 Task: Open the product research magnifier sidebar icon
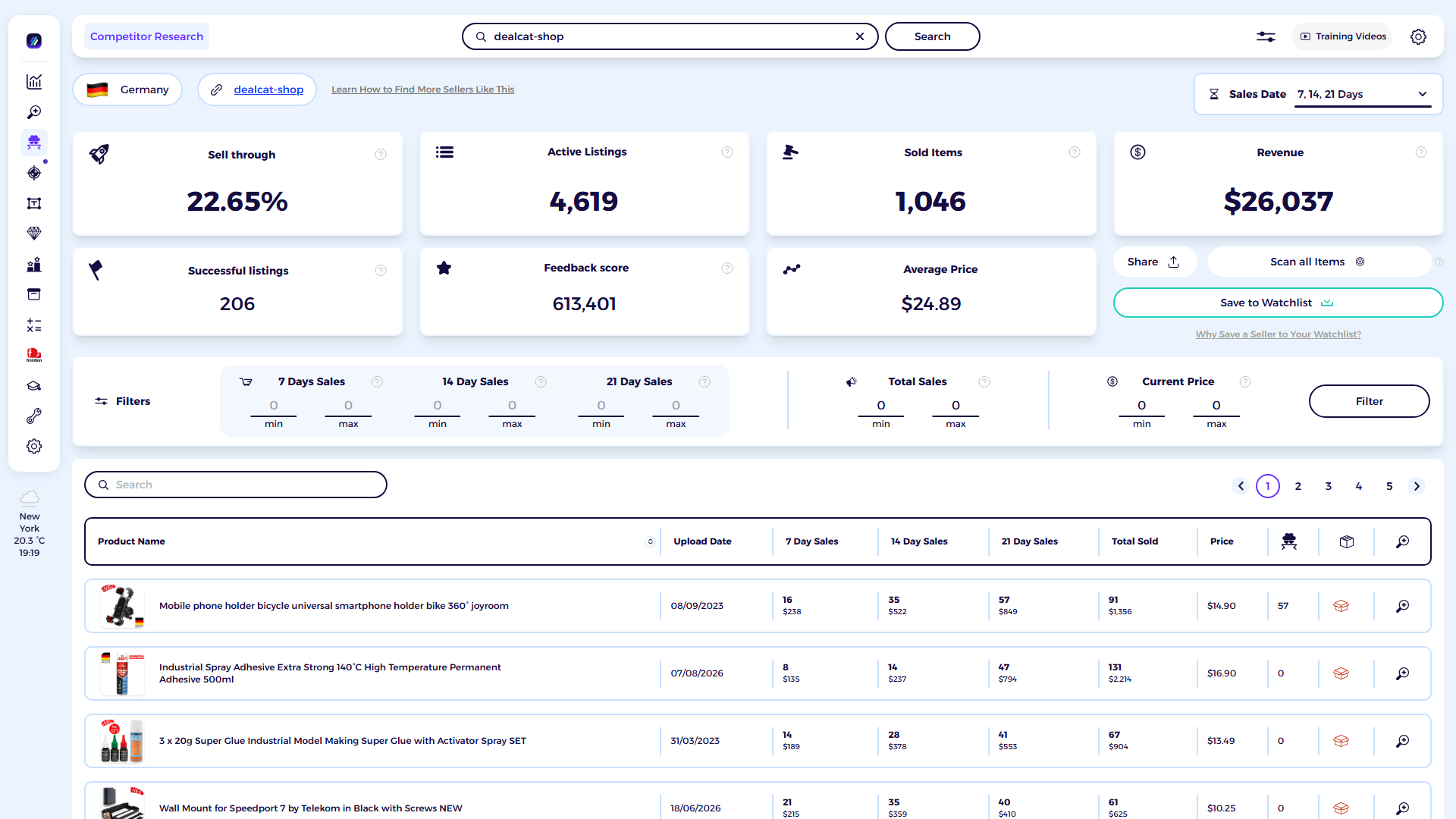click(34, 112)
